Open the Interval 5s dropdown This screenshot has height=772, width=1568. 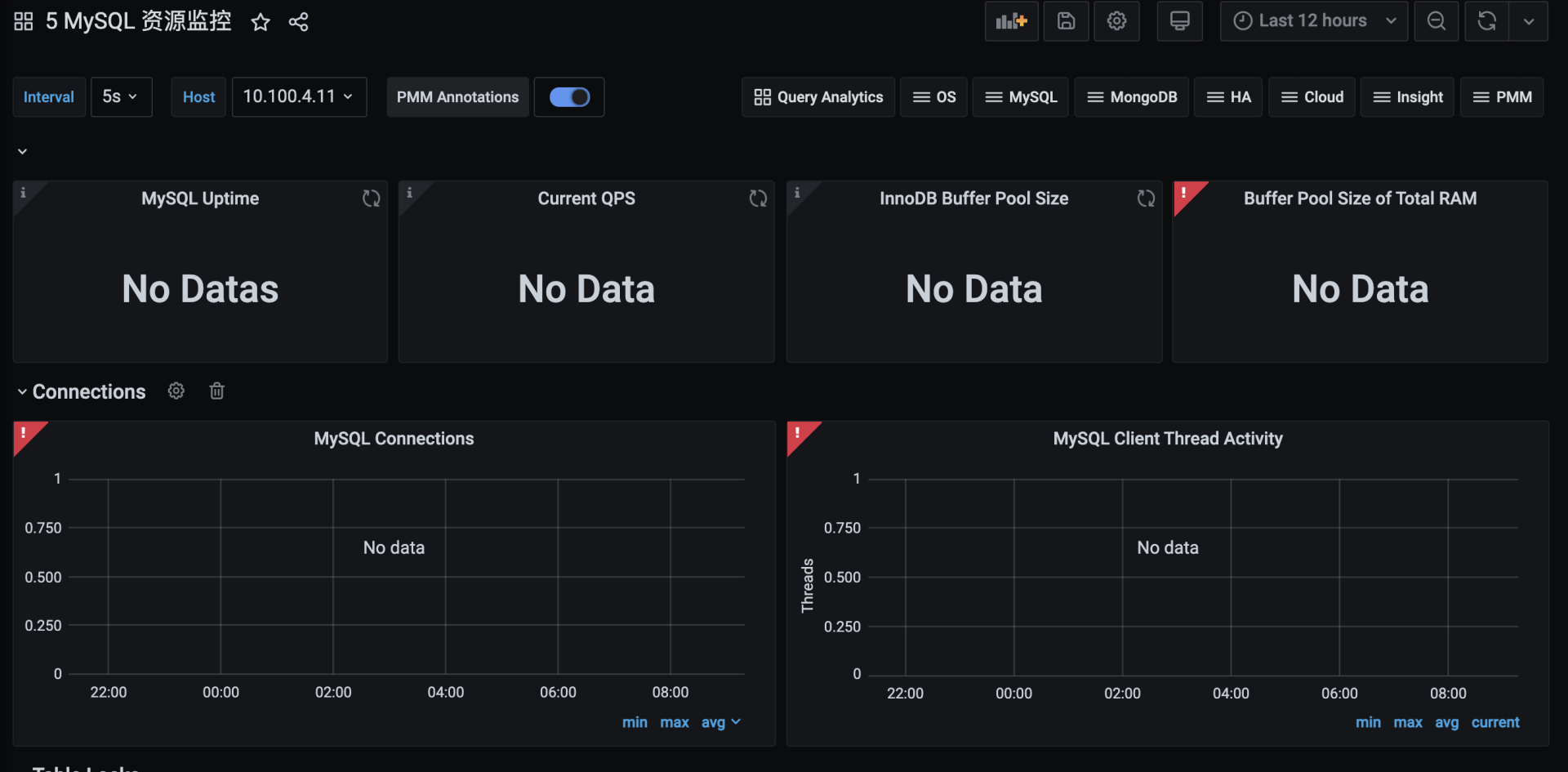[x=121, y=97]
